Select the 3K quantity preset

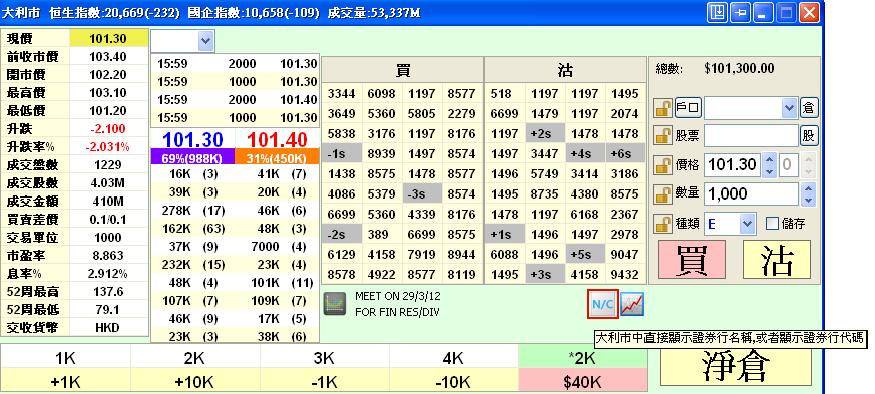point(324,358)
